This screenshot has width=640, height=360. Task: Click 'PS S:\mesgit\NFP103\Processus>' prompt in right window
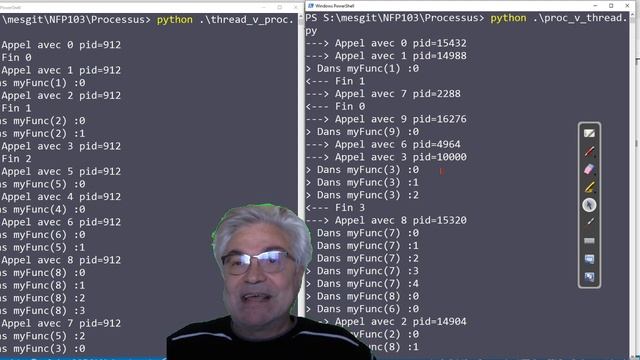[395, 18]
